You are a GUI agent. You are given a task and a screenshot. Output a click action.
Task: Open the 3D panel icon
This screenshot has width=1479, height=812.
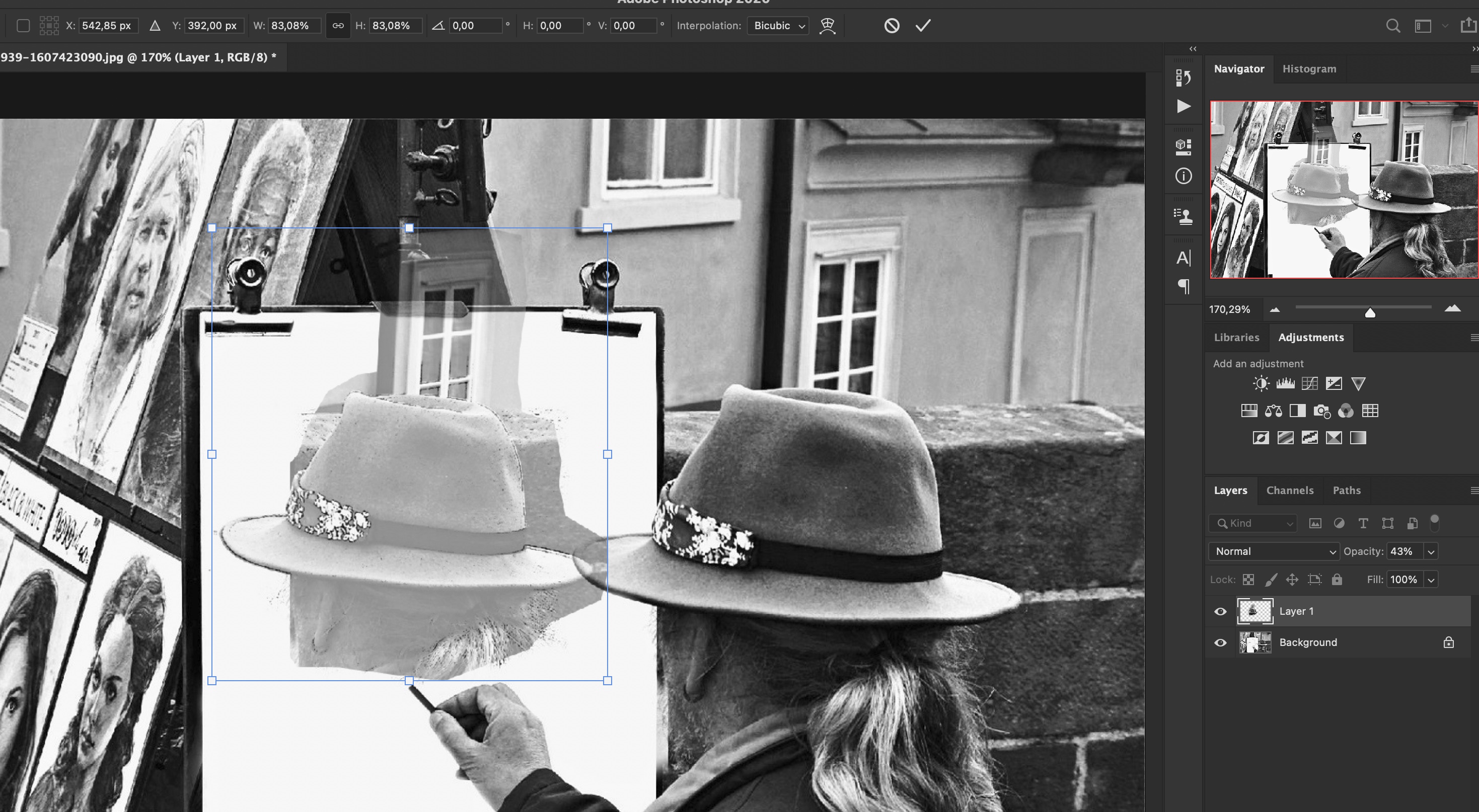coord(1184,147)
